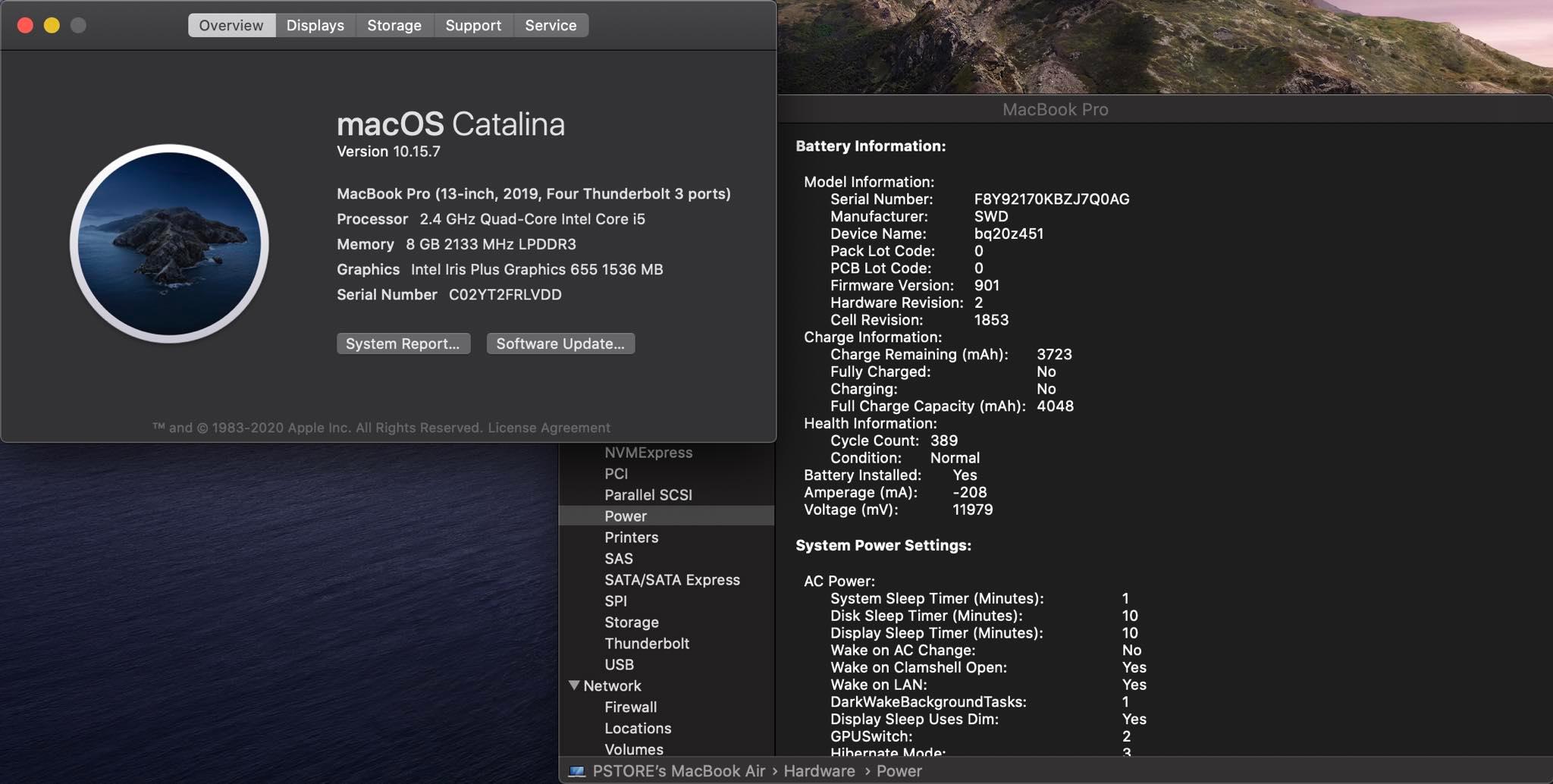This screenshot has width=1553, height=784.
Task: Select the Support tab
Action: point(472,25)
